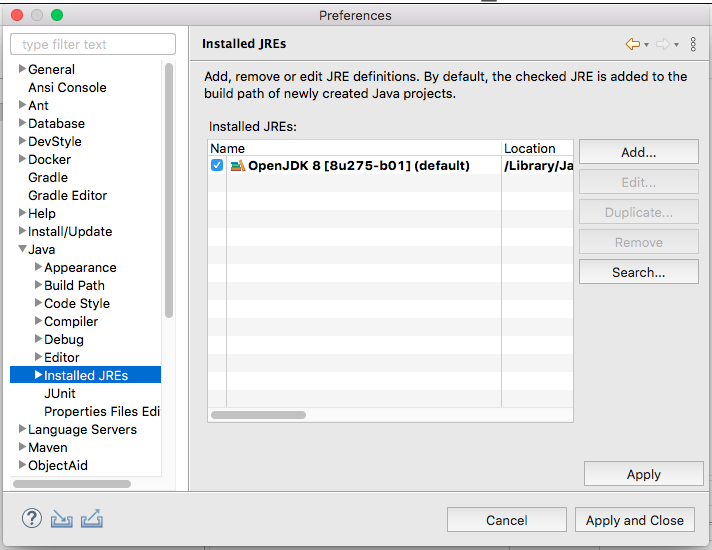Viewport: 712px width, 550px height.
Task: Open the back history dropdown arrow
Action: tap(647, 45)
